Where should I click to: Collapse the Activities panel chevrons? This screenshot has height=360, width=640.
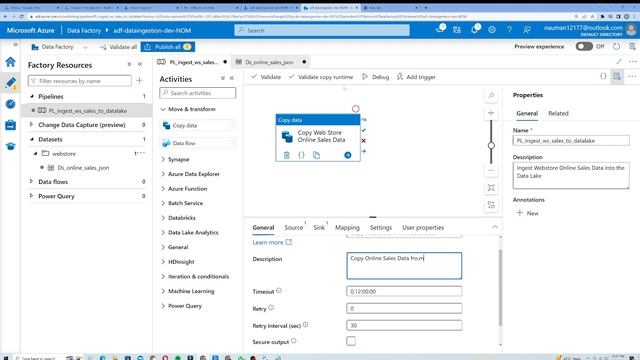pos(231,78)
